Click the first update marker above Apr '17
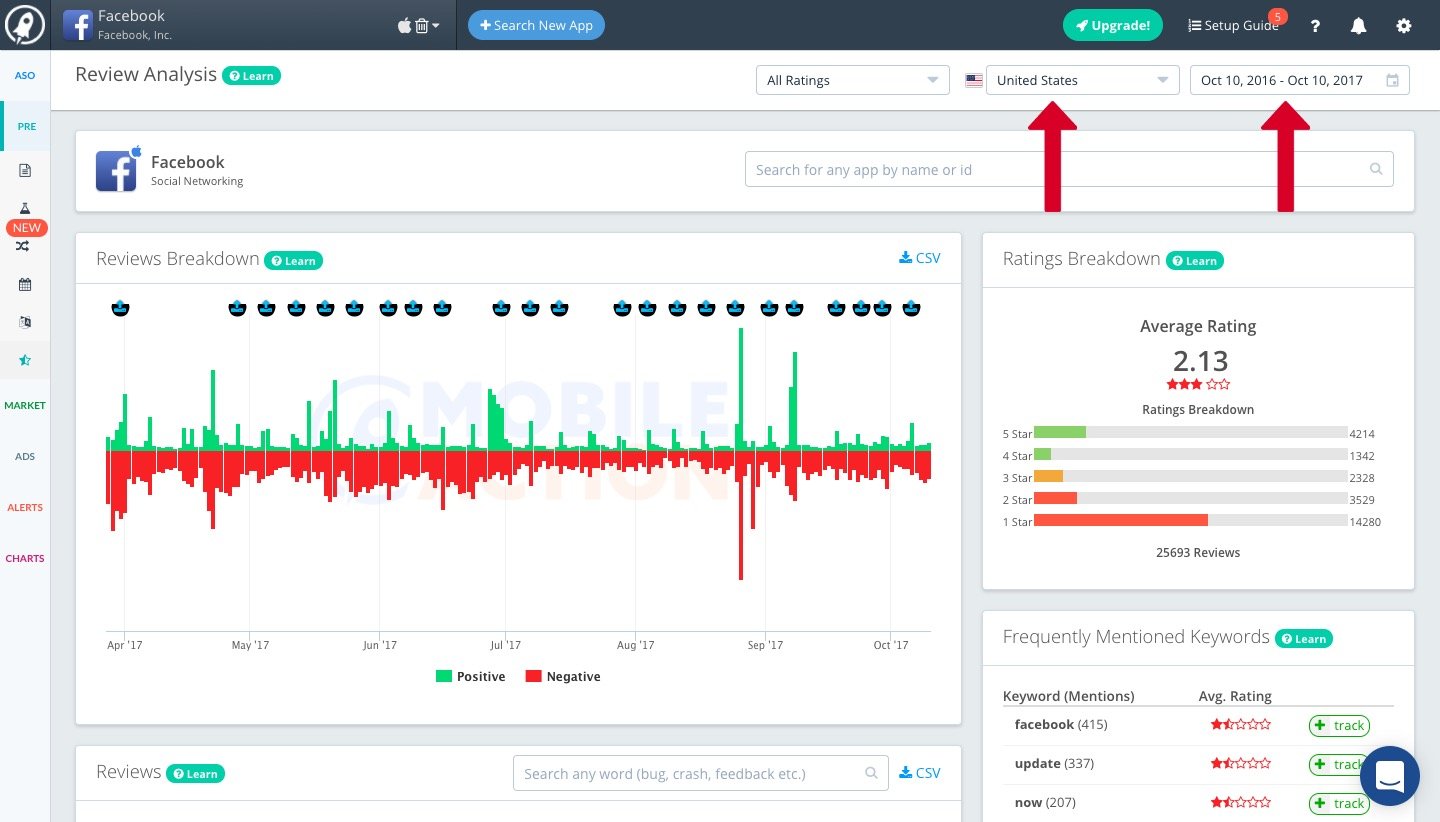The image size is (1440, 822). coord(120,308)
